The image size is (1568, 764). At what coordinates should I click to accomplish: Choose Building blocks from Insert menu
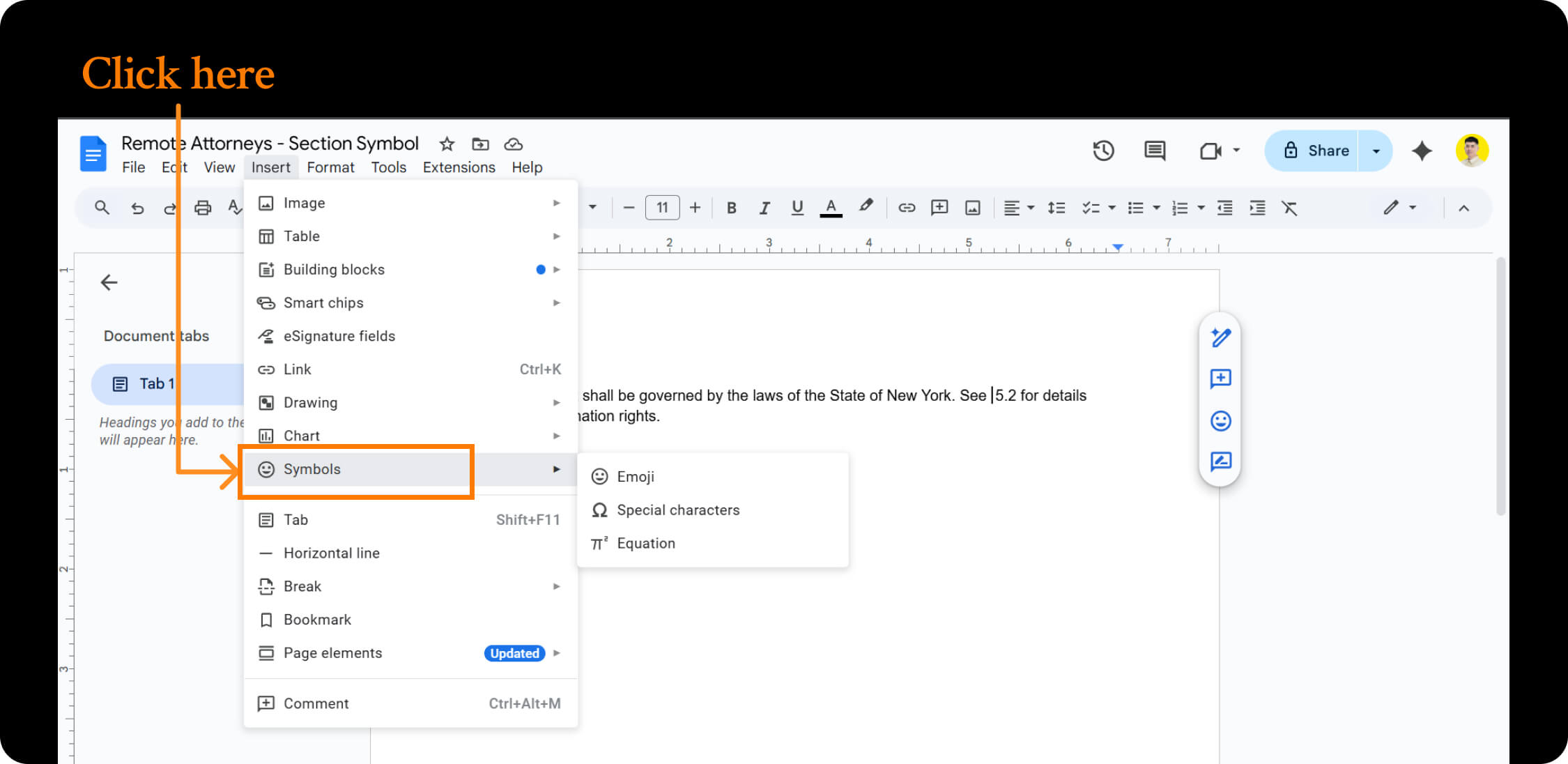(x=410, y=270)
